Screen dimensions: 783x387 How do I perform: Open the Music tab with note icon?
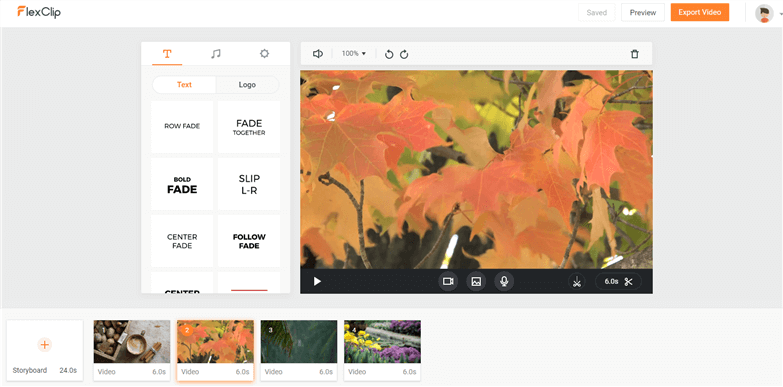pos(216,54)
